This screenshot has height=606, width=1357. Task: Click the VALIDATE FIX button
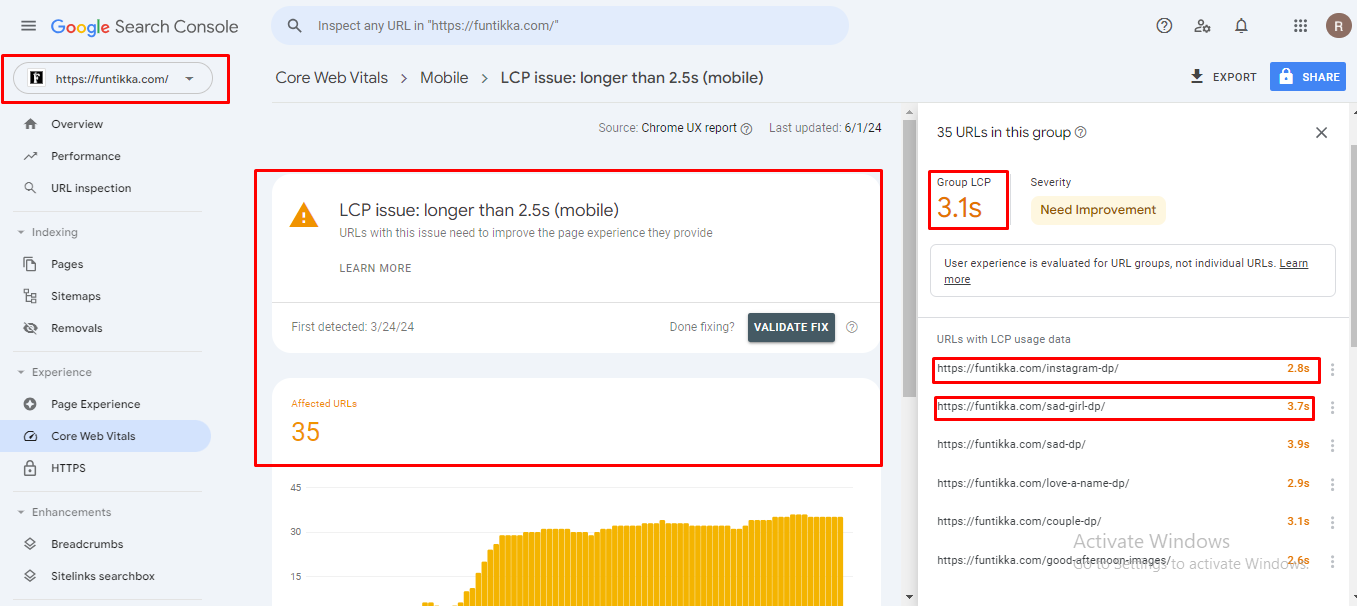tap(791, 327)
